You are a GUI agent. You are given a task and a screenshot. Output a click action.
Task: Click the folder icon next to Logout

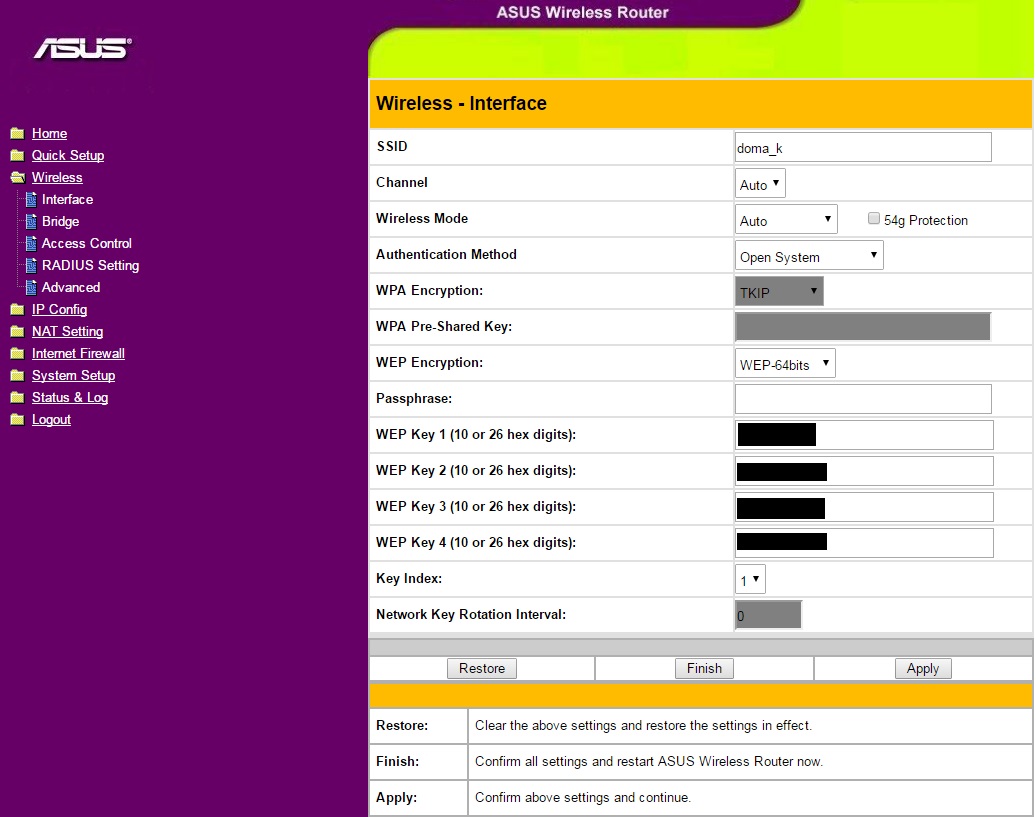(17, 420)
